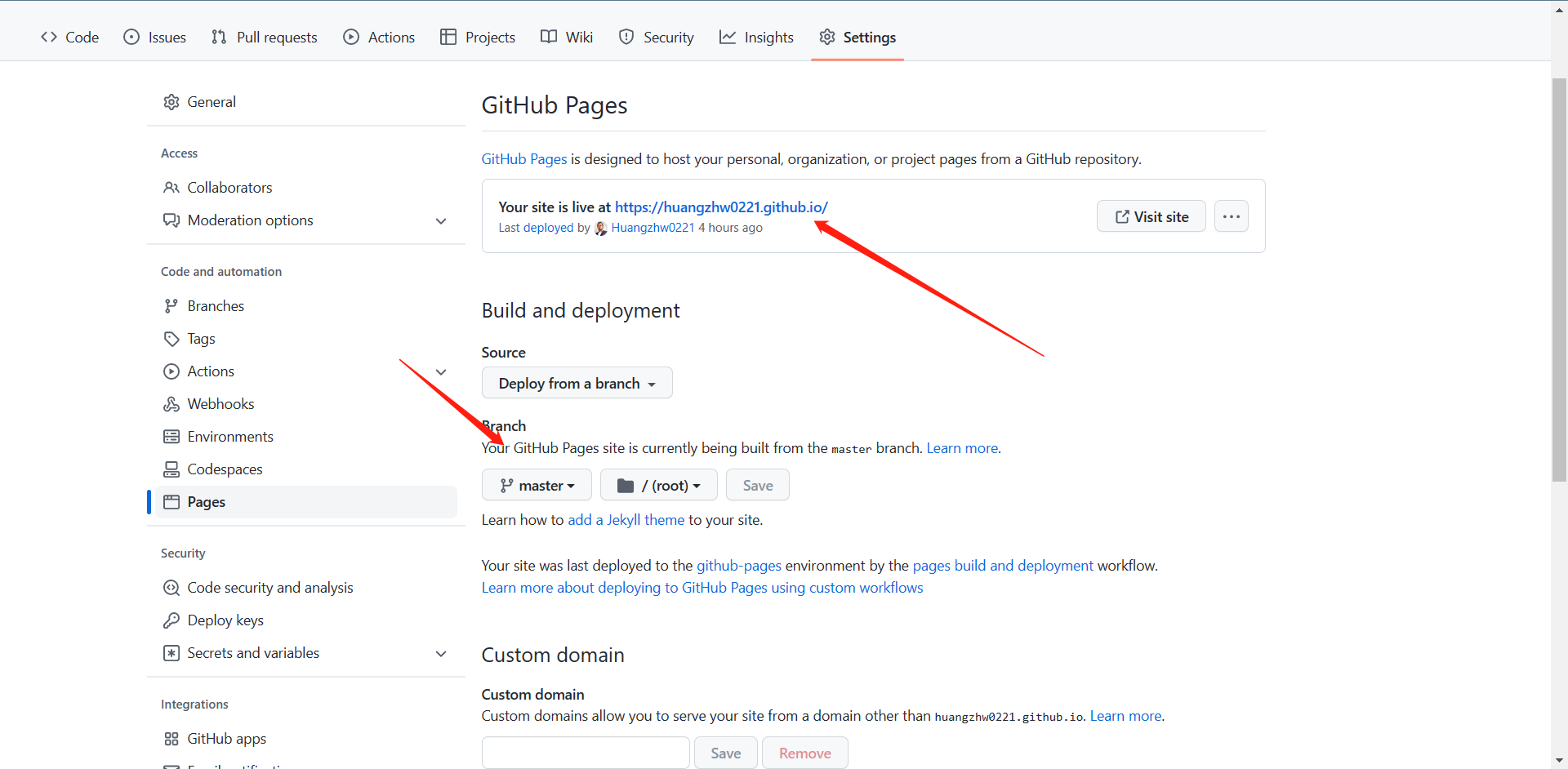
Task: Click Learn more about the branch source
Action: pos(962,448)
